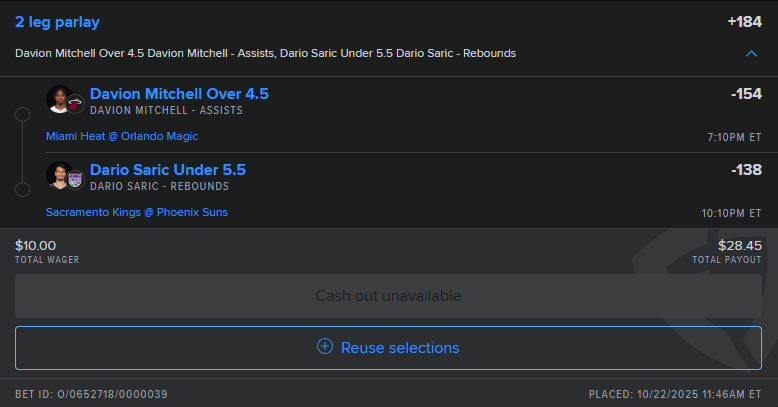
Task: Click the Dario Saric leg status circle
Action: click(22, 190)
